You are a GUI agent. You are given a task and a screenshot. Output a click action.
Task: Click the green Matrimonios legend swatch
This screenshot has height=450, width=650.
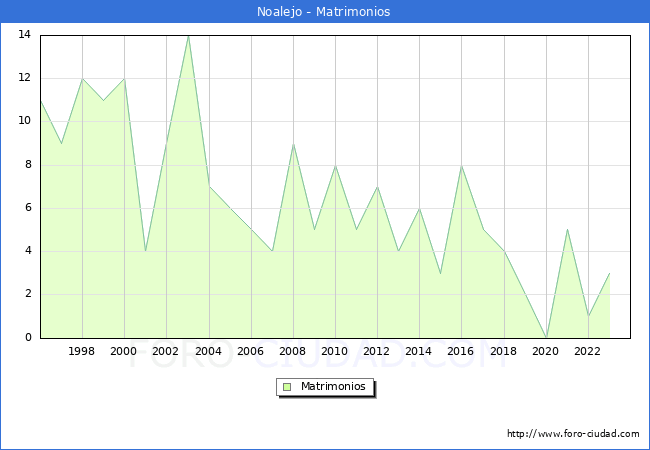click(287, 387)
